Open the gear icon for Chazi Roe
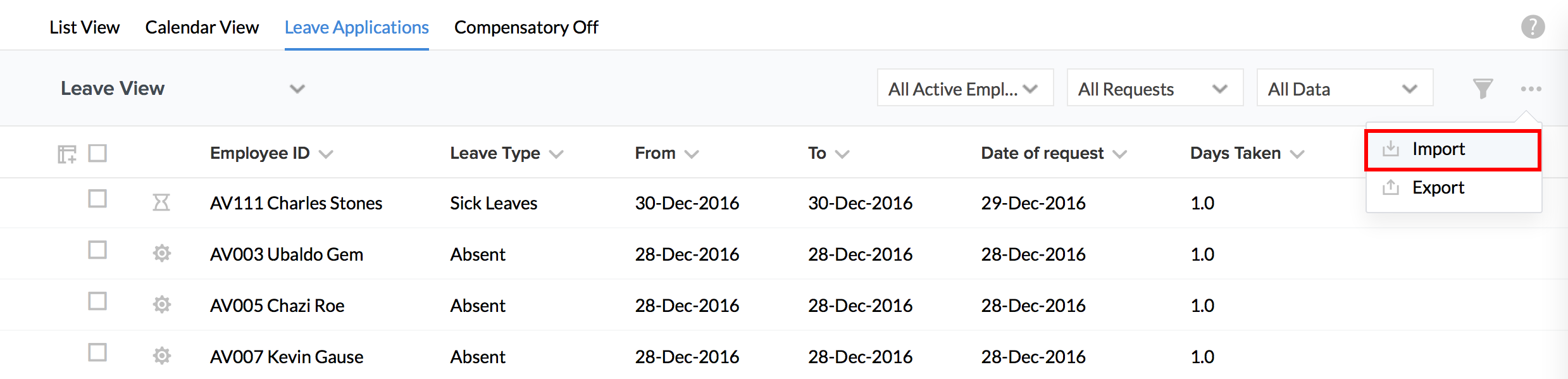The image size is (1568, 379). 162,305
